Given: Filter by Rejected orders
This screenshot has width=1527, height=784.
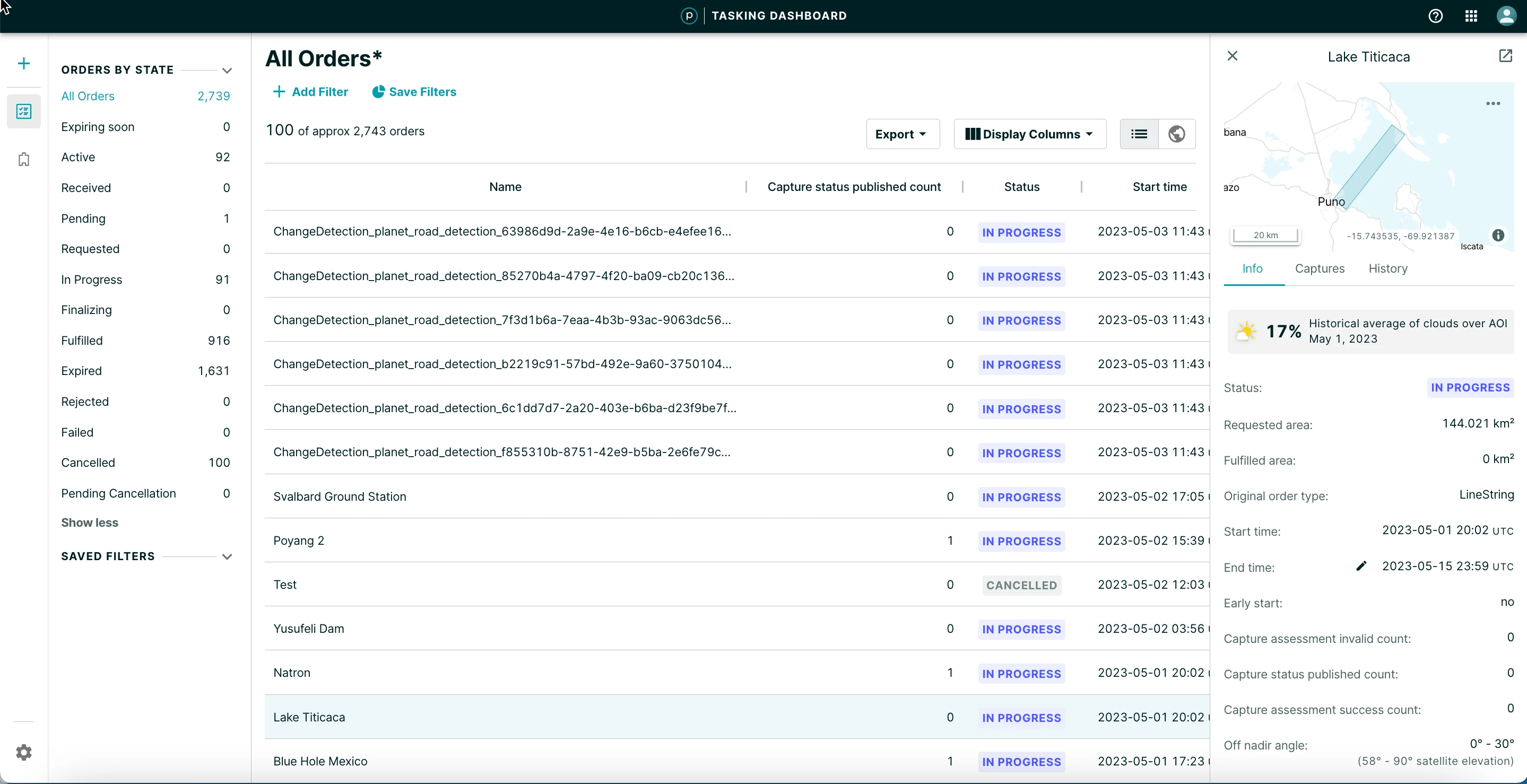Looking at the screenshot, I should click(145, 402).
